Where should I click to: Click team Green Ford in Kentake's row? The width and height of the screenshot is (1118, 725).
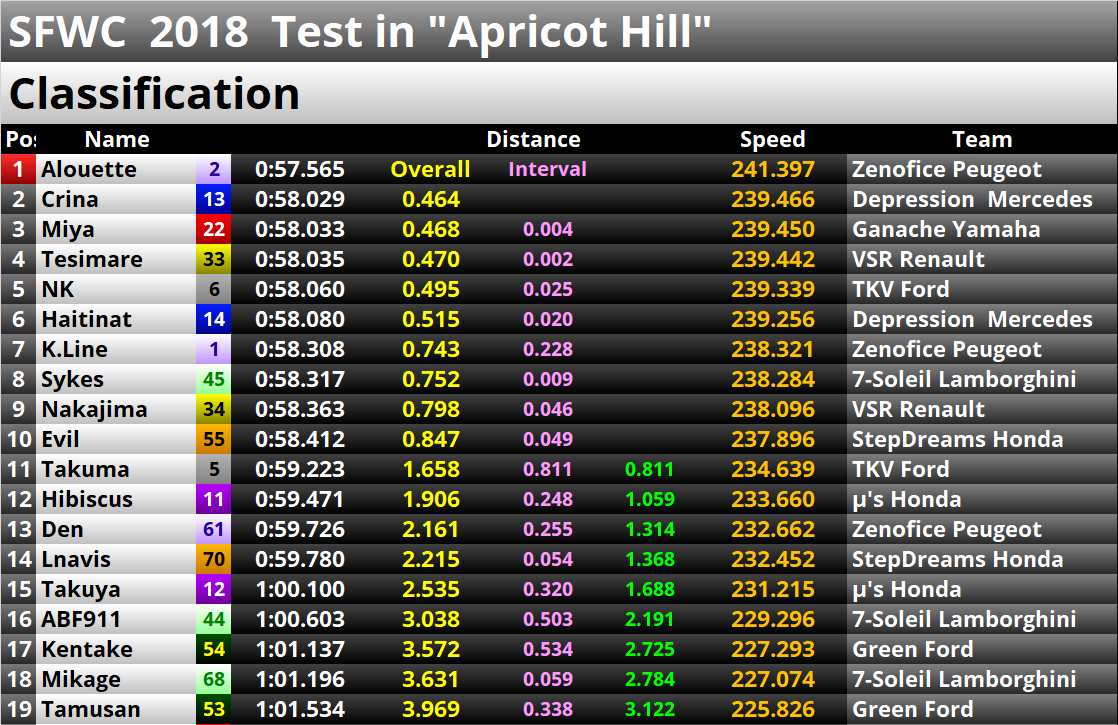(x=913, y=649)
